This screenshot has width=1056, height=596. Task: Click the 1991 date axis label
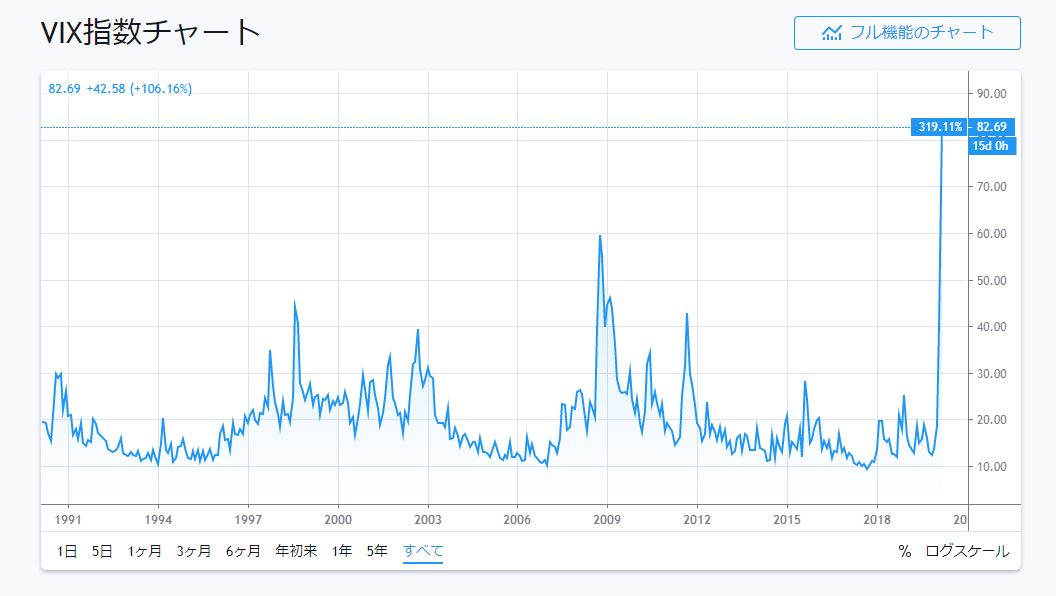tap(68, 519)
